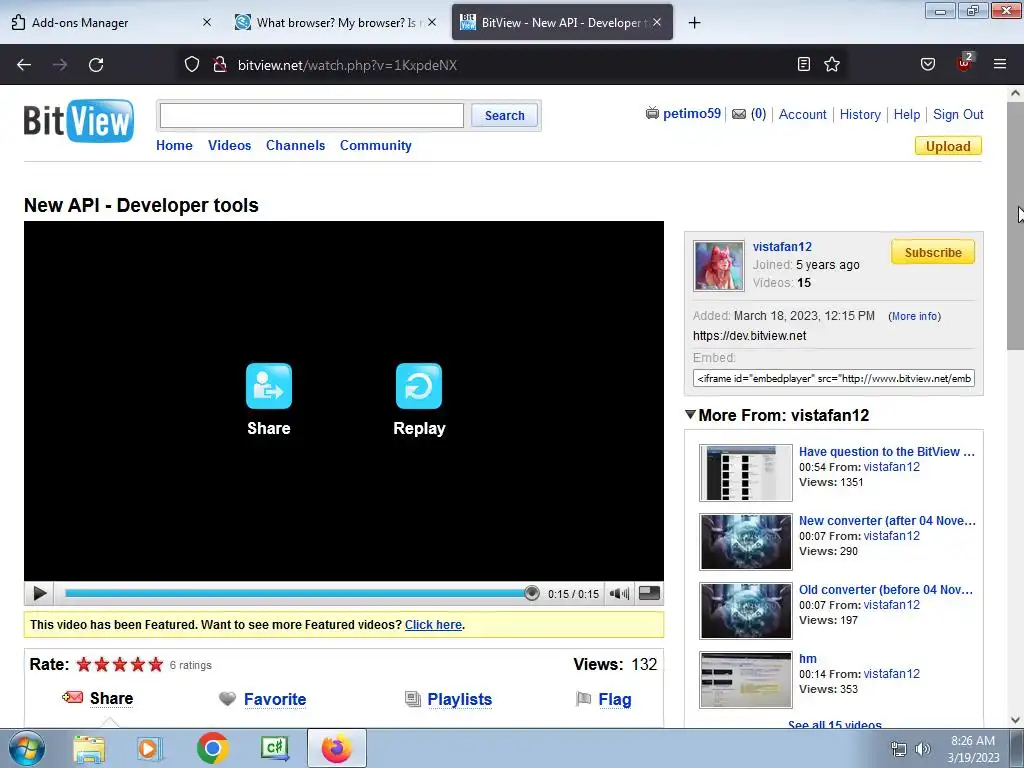Open tracking protection shield icon
1024x768 pixels.
coord(191,65)
